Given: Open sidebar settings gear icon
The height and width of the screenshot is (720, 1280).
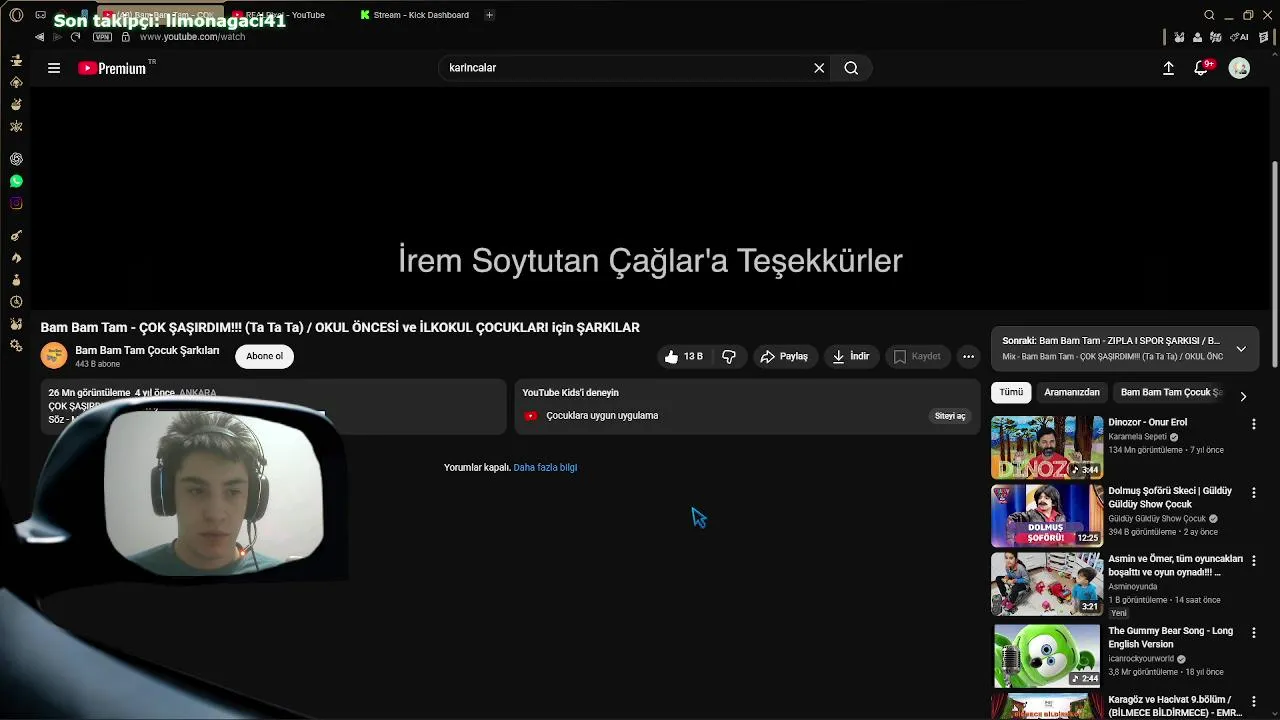Looking at the screenshot, I should (16, 346).
